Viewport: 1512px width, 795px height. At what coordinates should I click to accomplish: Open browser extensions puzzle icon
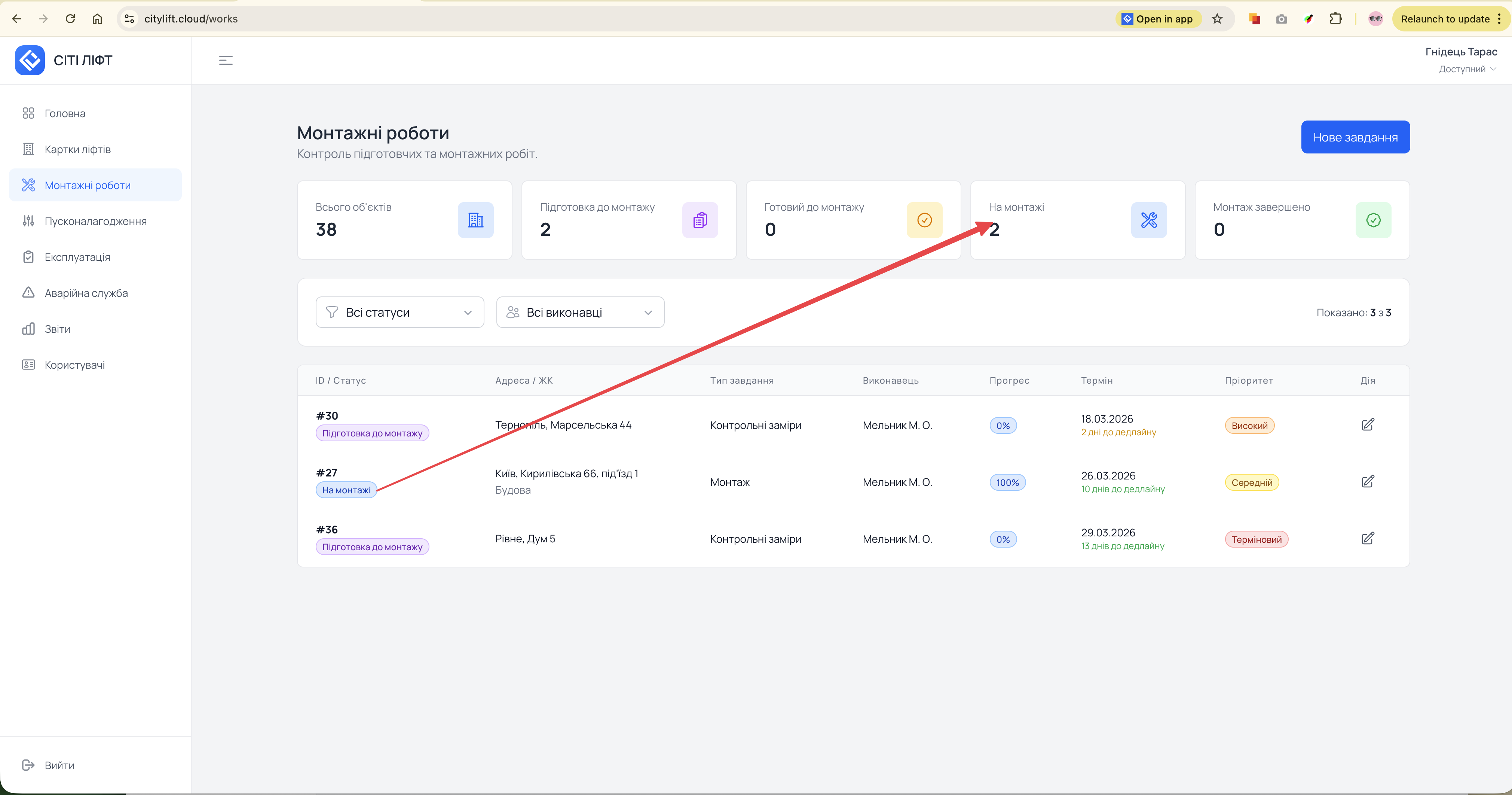click(x=1335, y=19)
